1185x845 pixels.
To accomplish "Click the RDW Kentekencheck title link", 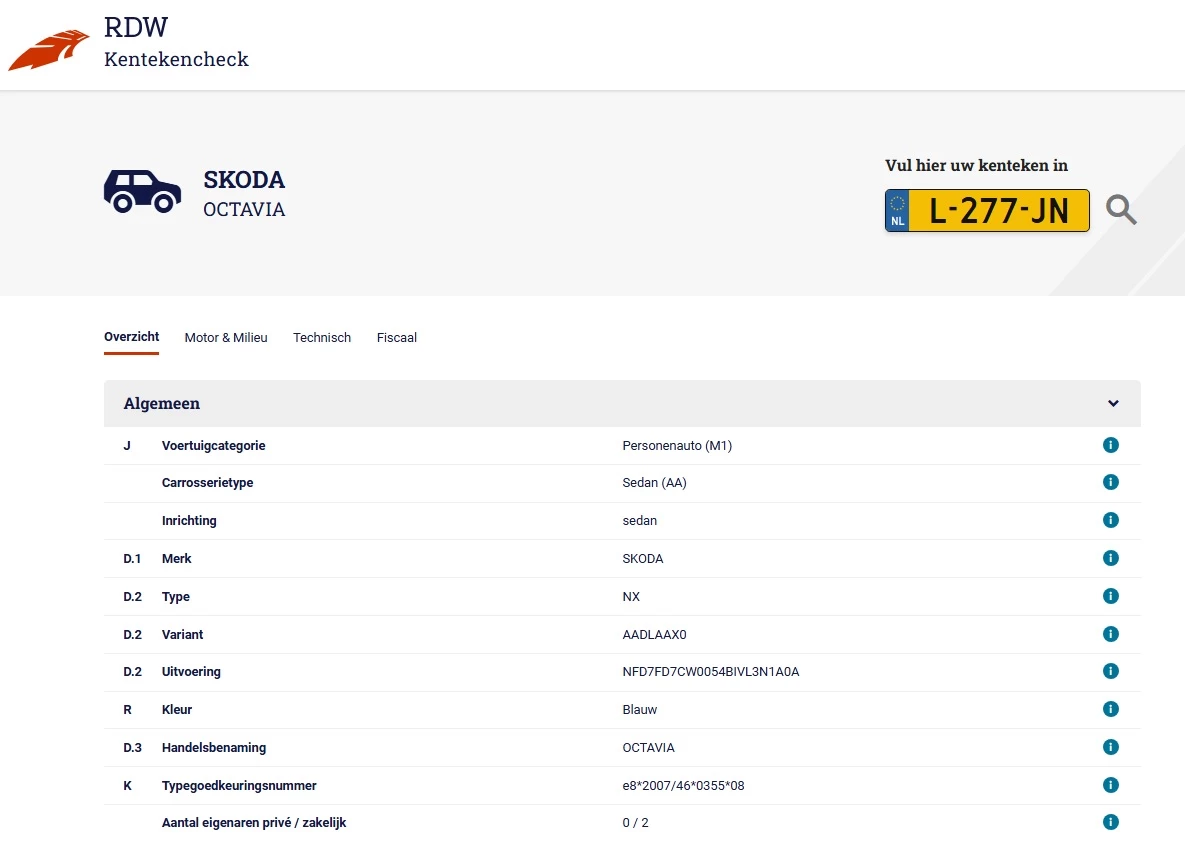I will [176, 43].
